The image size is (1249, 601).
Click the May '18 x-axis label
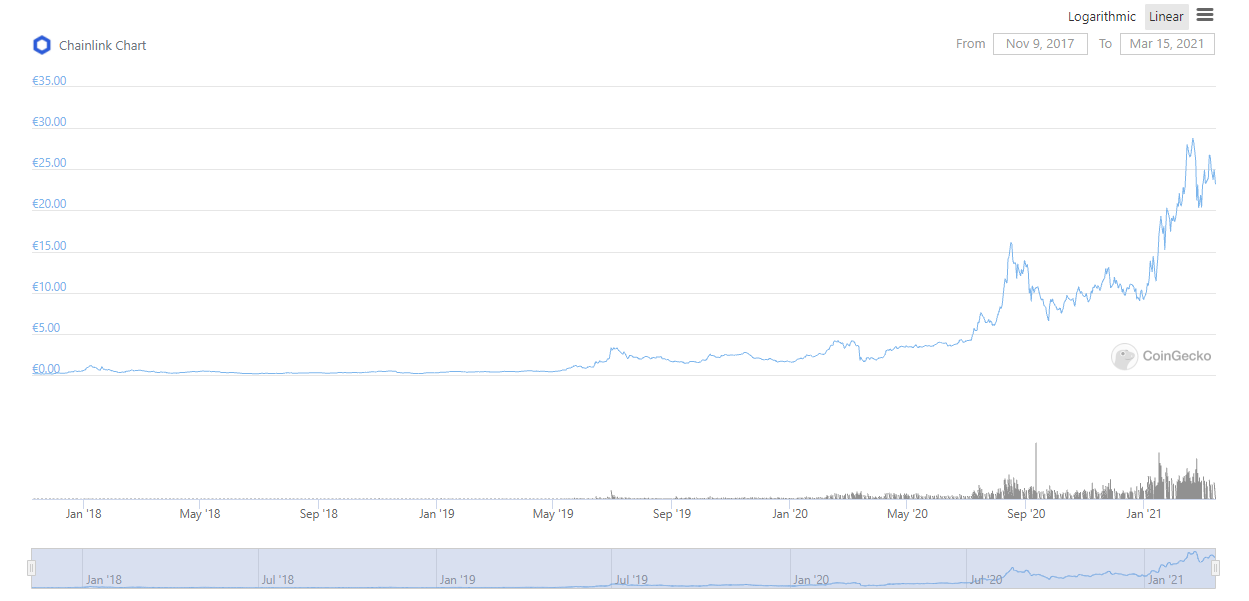coord(200,514)
